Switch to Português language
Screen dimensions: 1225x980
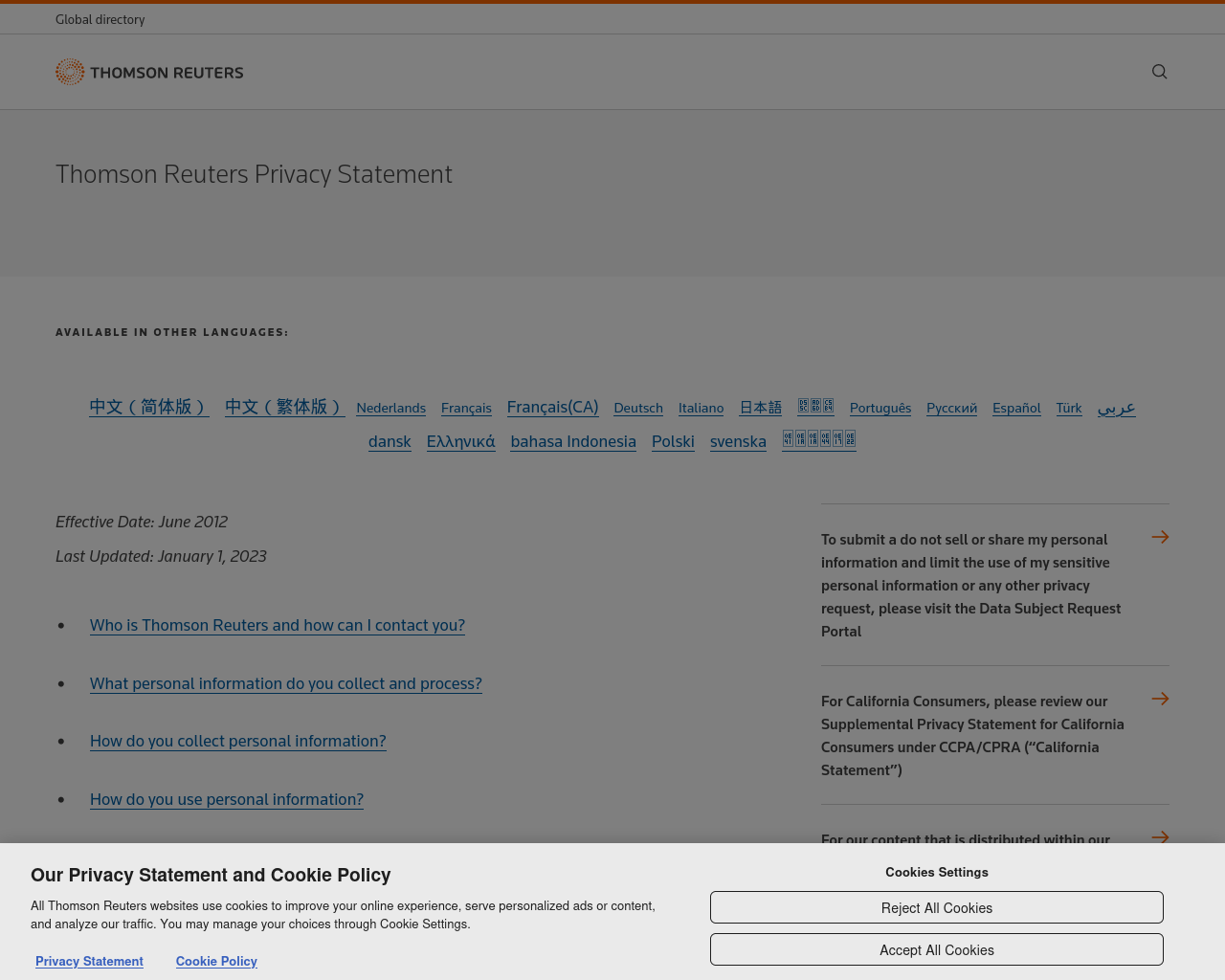(x=880, y=408)
